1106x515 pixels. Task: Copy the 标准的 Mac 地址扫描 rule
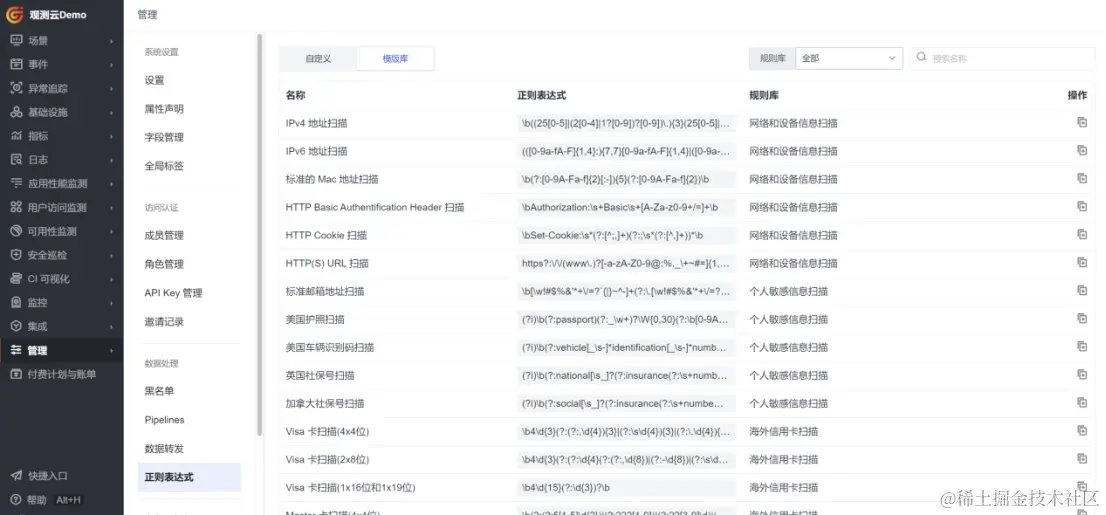point(1082,178)
